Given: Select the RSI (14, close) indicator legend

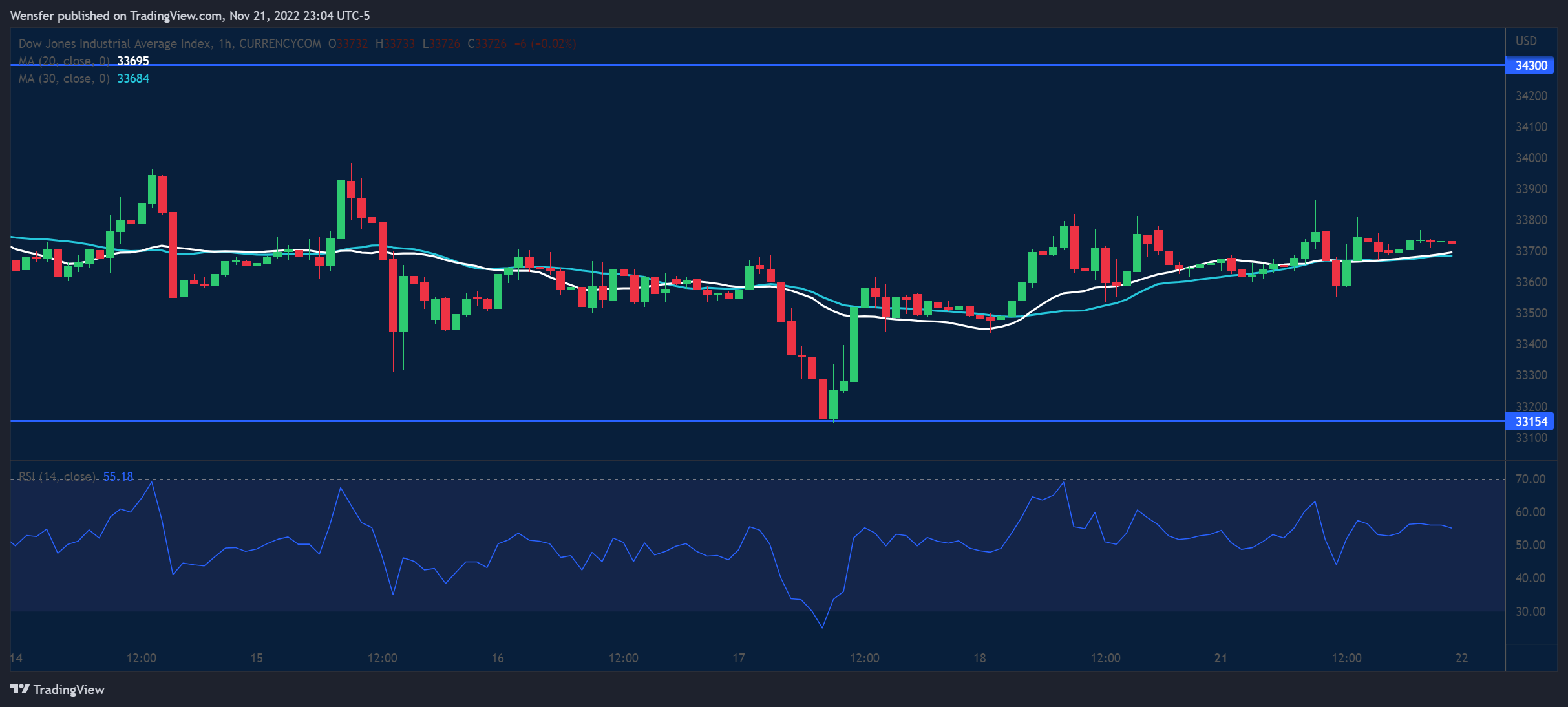Looking at the screenshot, I should pyautogui.click(x=57, y=476).
